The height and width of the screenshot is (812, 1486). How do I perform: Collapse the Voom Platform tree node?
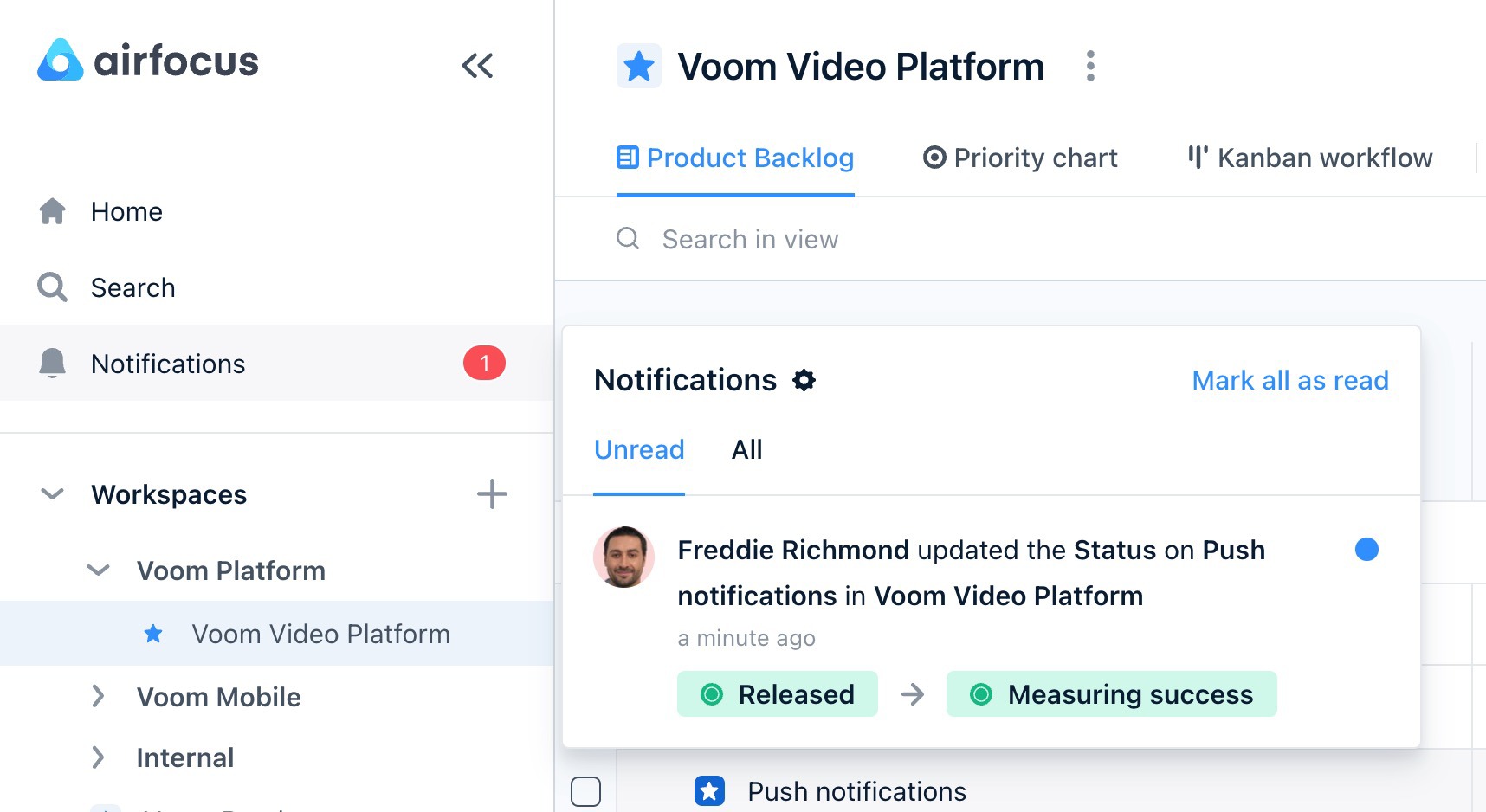point(99,570)
